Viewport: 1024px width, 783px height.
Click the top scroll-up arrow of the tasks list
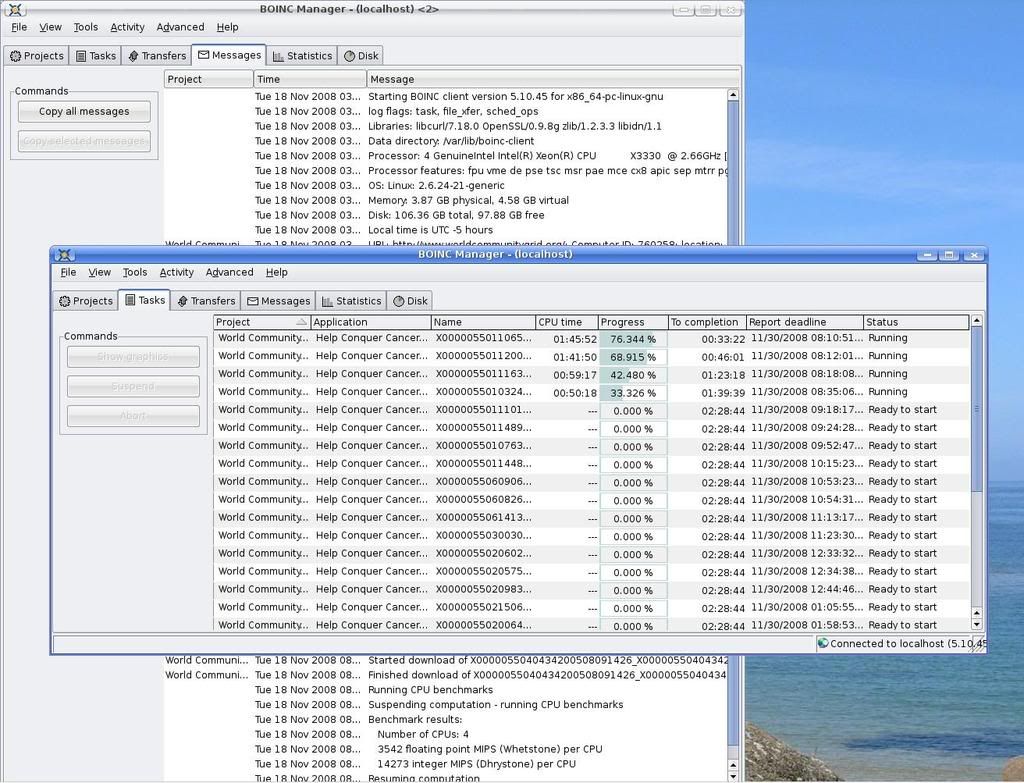point(976,321)
